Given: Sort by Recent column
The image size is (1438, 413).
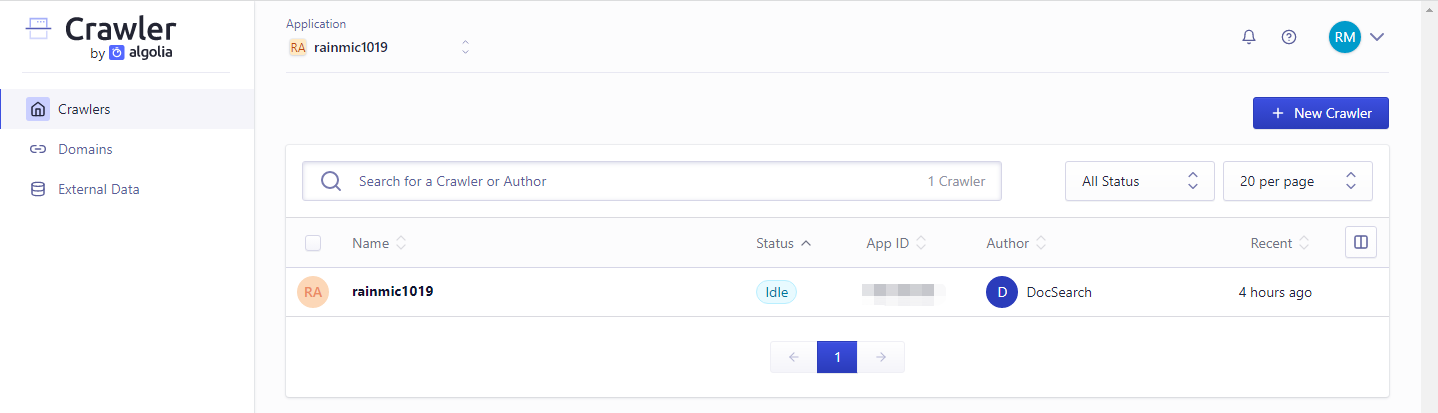Looking at the screenshot, I should [1280, 243].
